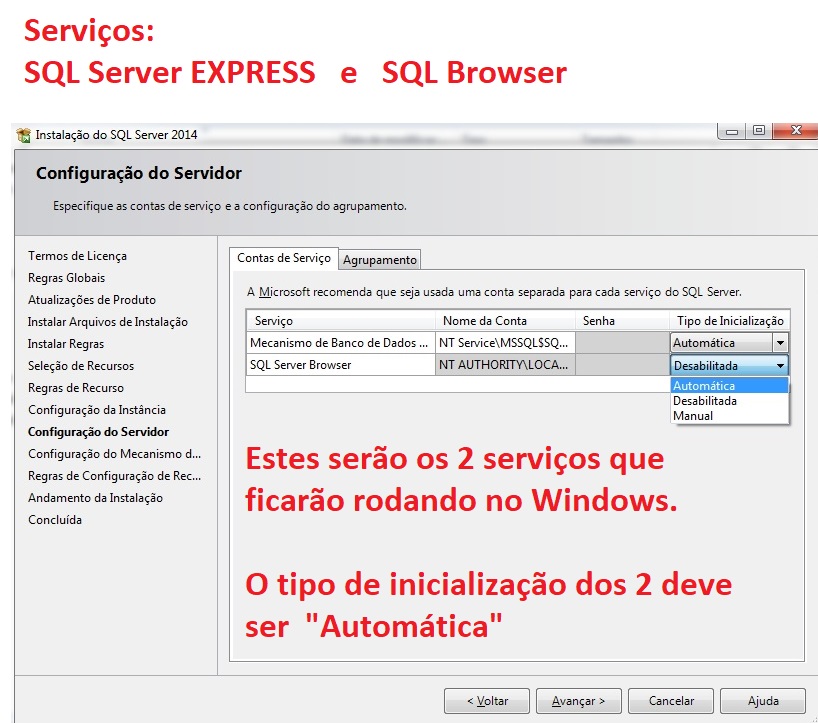Open startup type dropdown for Mecanismo de Banco de Dados

point(780,343)
